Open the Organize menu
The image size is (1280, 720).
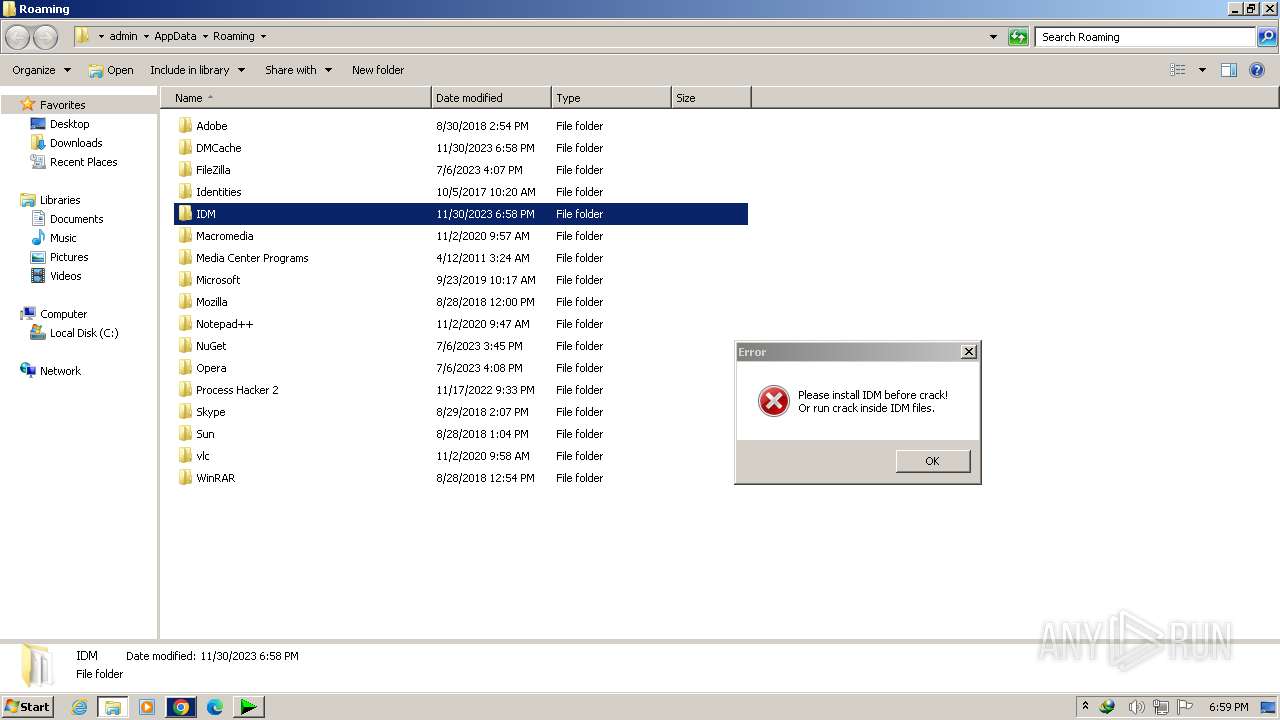pos(41,70)
